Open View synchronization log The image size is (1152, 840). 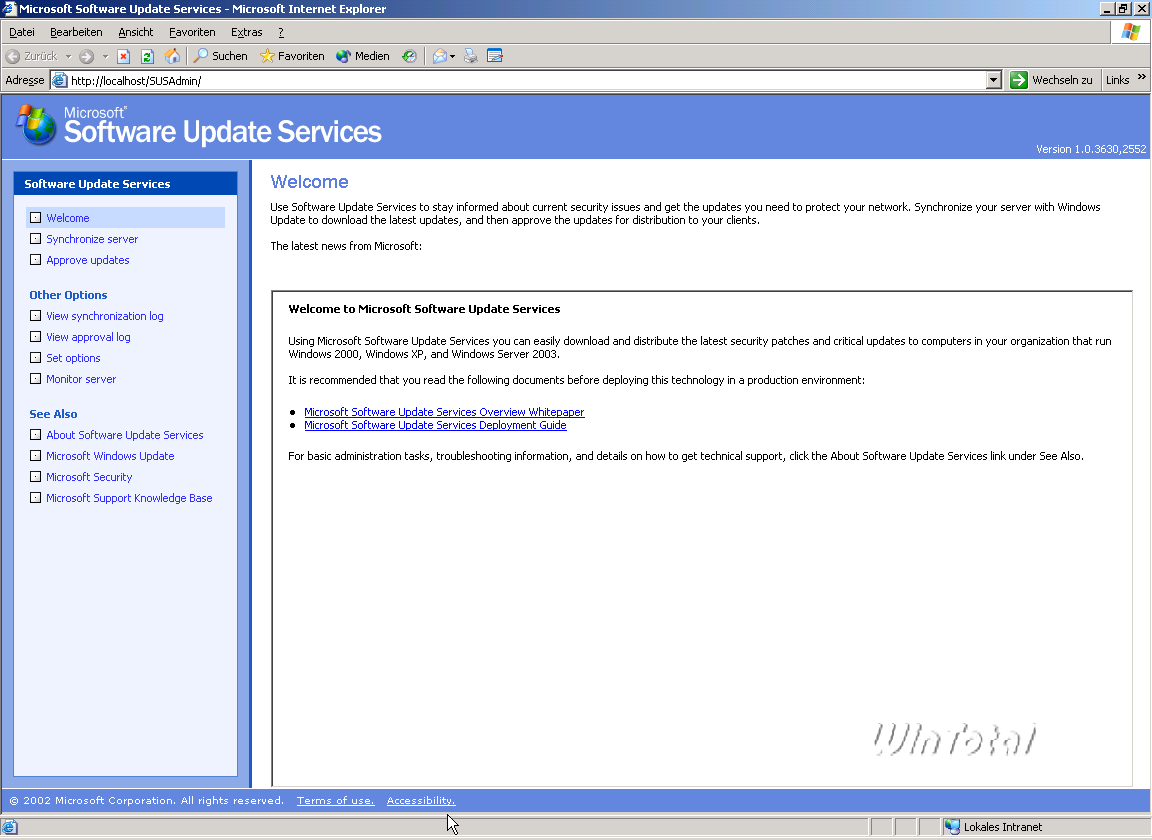(x=104, y=316)
